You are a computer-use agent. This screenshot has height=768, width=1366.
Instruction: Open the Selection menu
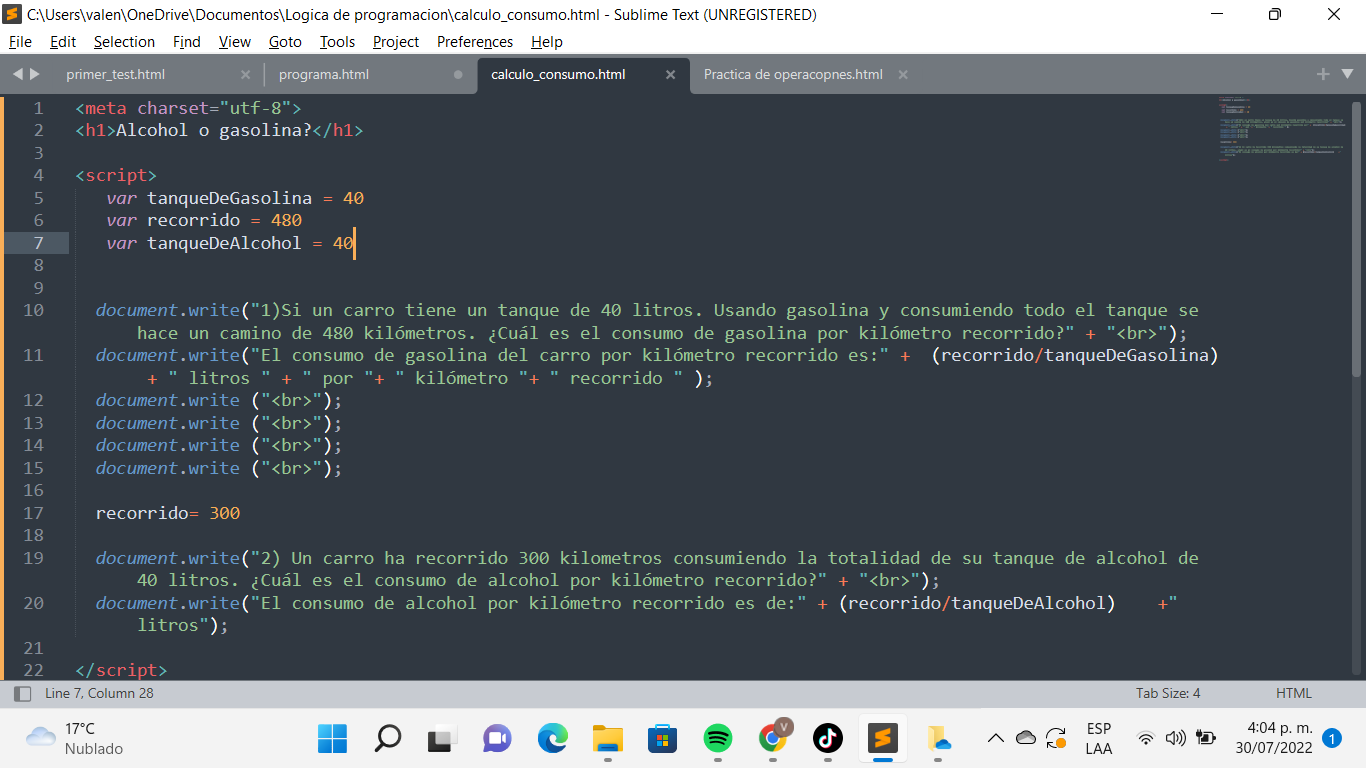click(124, 42)
